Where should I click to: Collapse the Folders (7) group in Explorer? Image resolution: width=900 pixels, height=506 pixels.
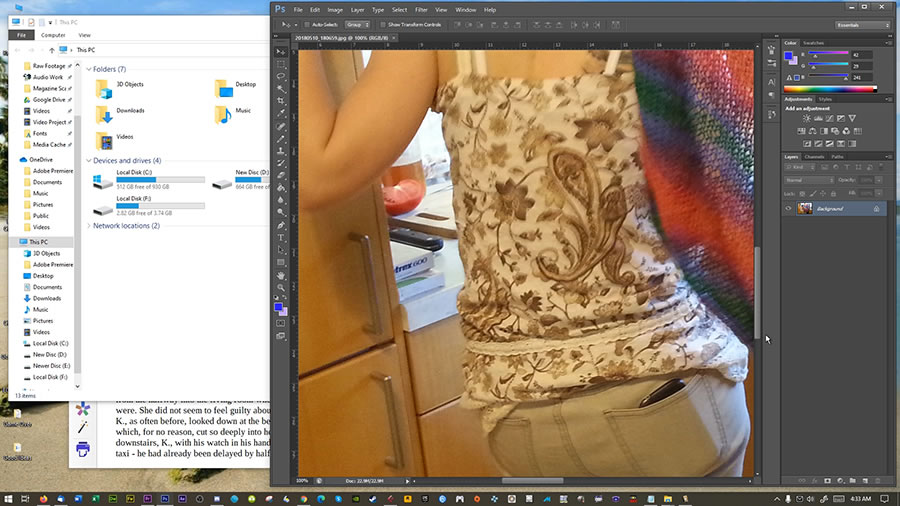click(89, 69)
